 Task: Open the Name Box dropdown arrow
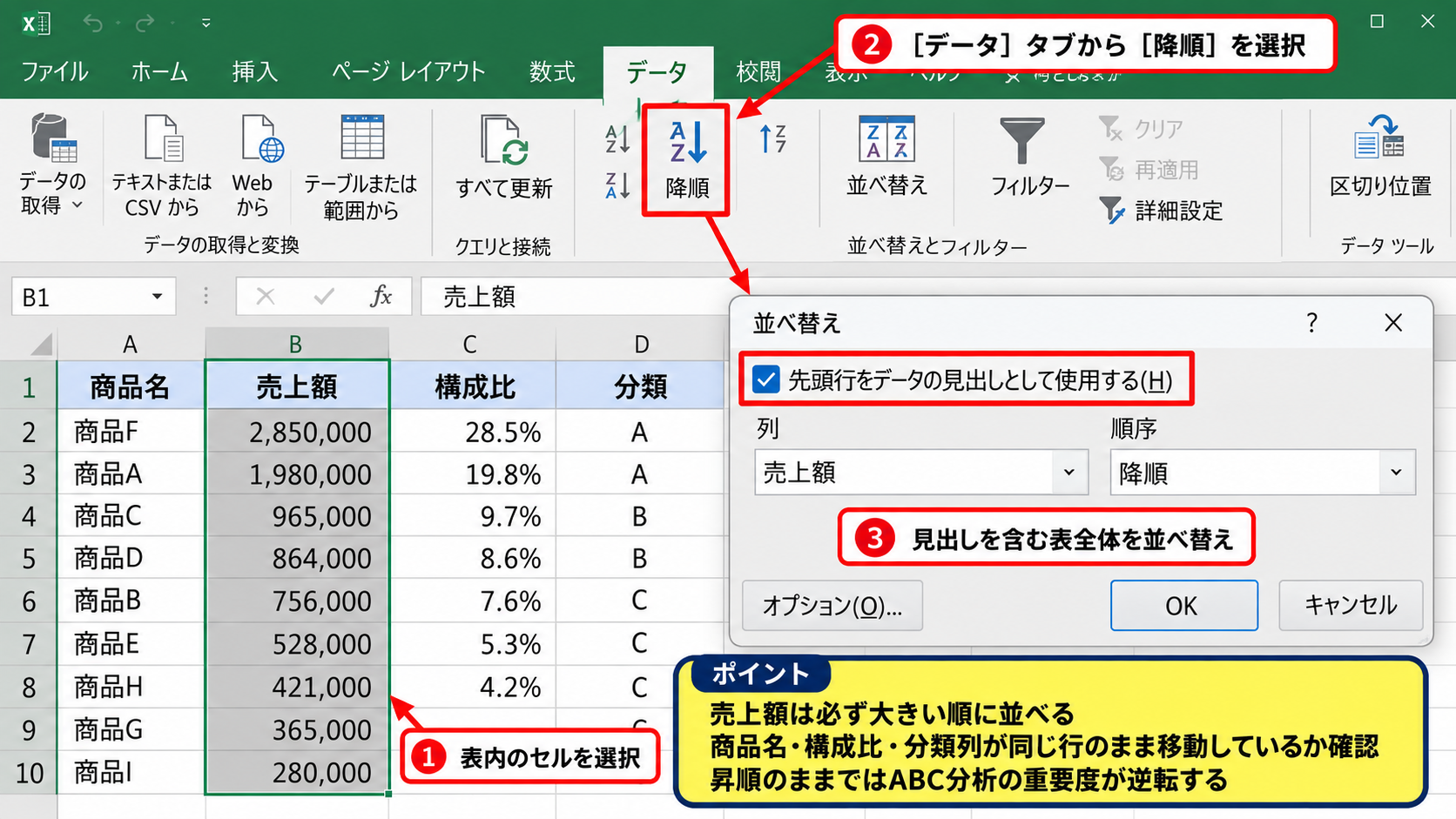pyautogui.click(x=158, y=297)
